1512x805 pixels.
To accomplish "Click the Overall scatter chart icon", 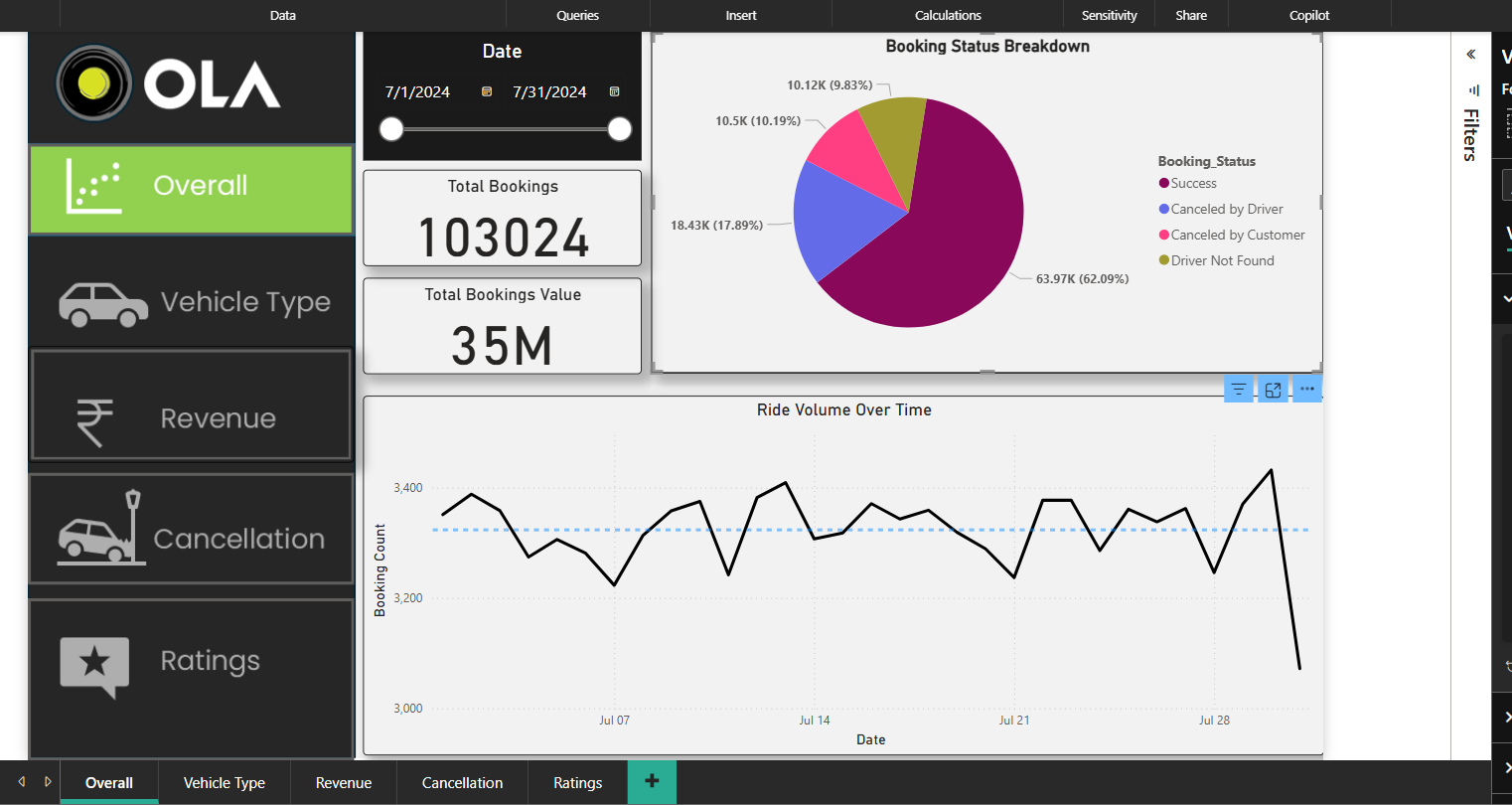I will (x=93, y=187).
